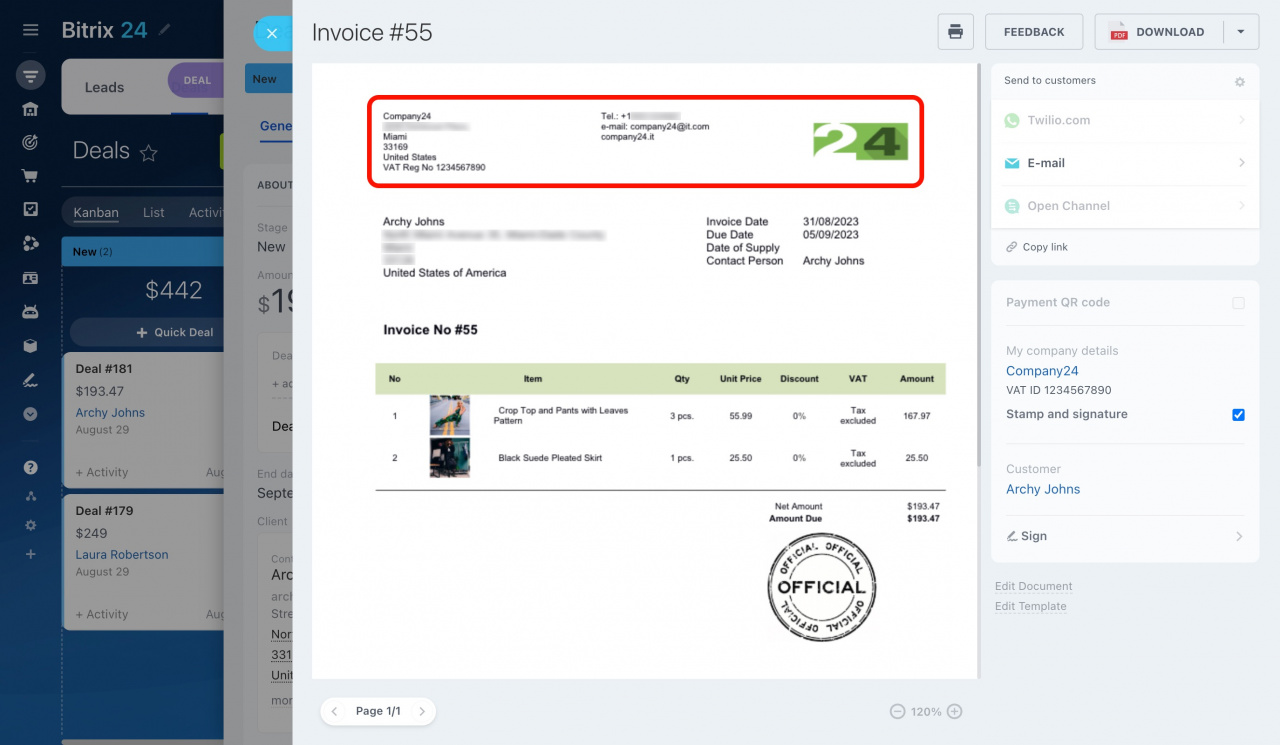This screenshot has width=1280, height=745.
Task: Add activity to Deal #181
Action: click(x=102, y=472)
